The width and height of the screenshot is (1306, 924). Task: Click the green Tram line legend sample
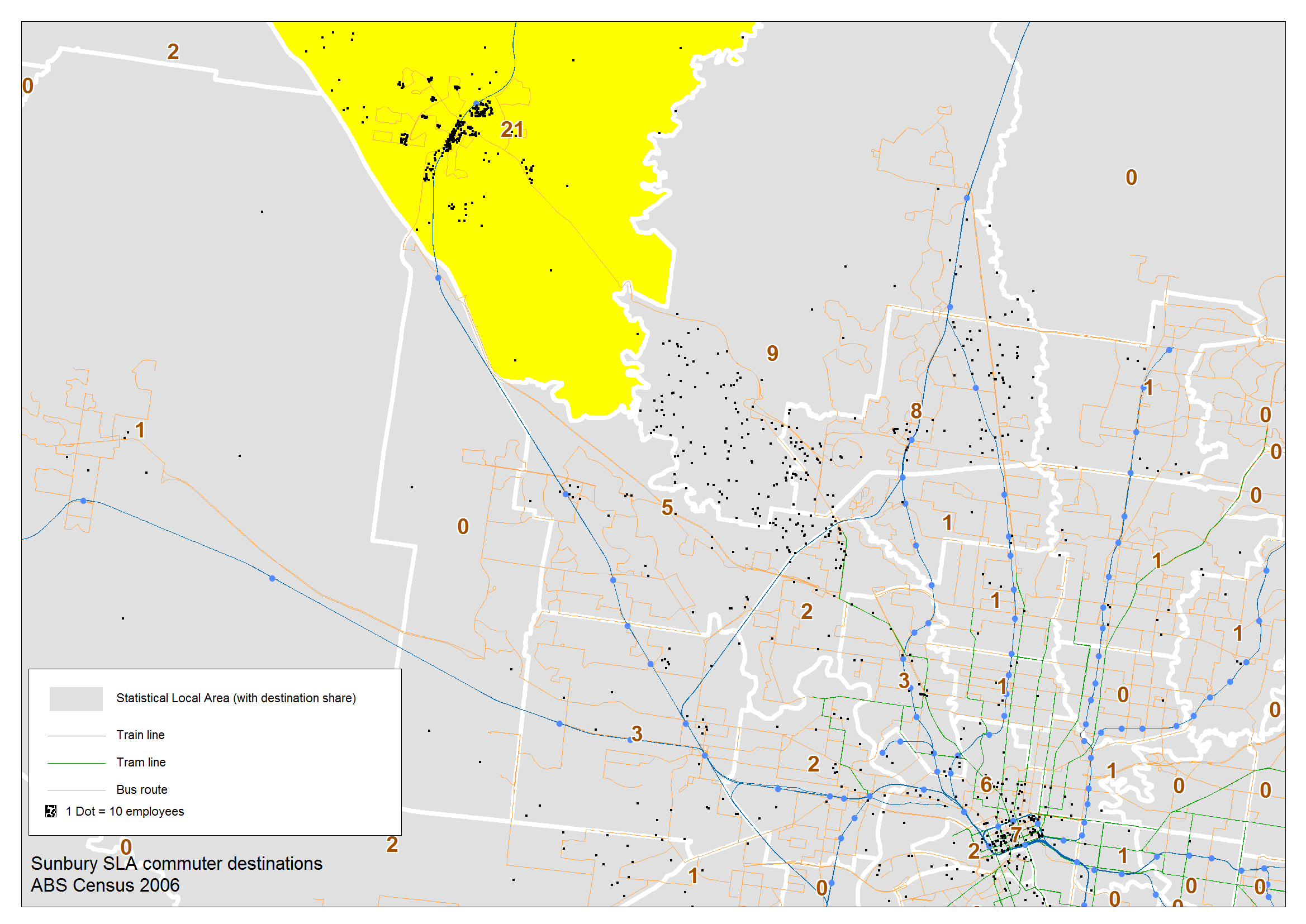75,763
